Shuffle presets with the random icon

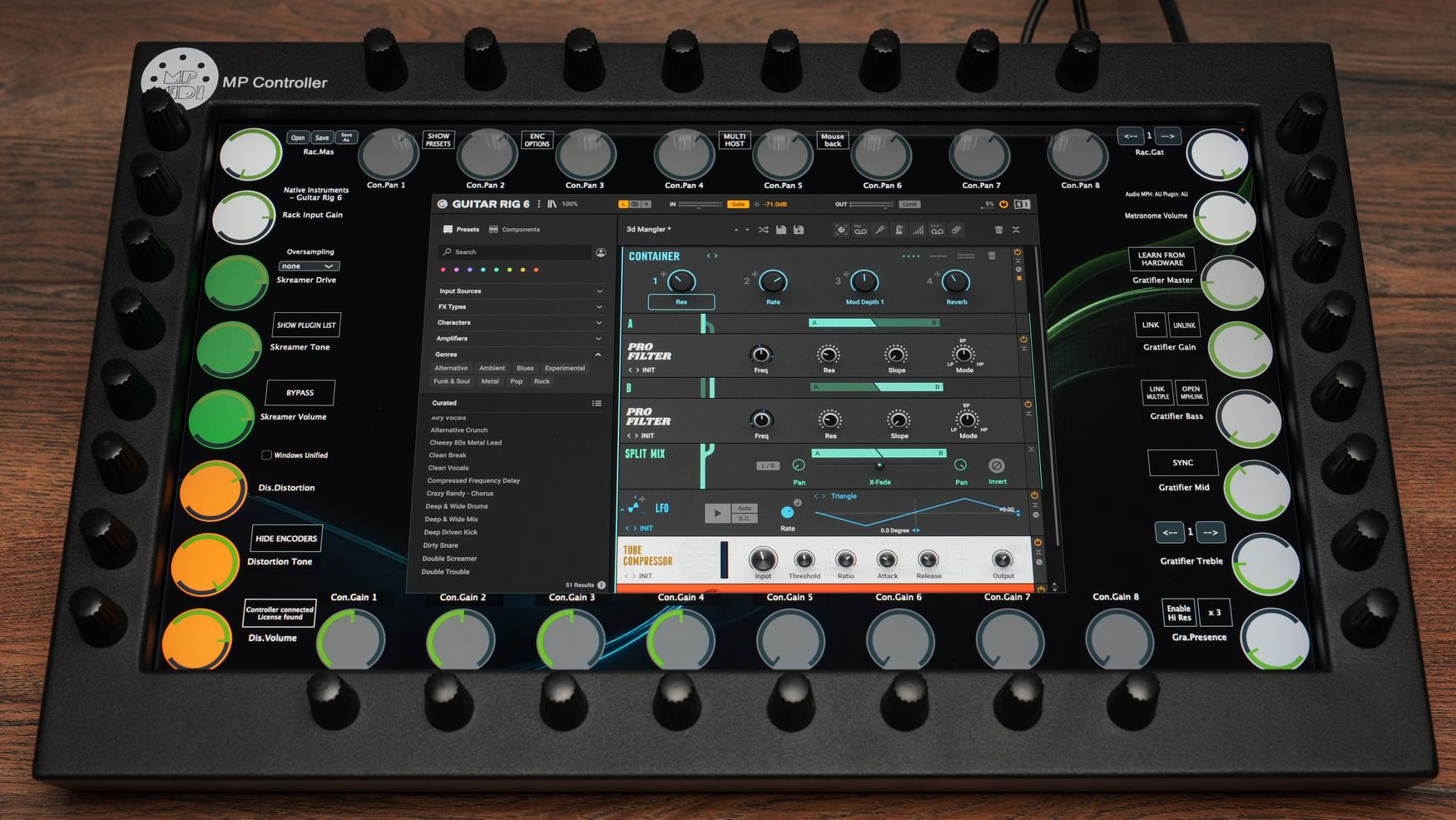763,230
